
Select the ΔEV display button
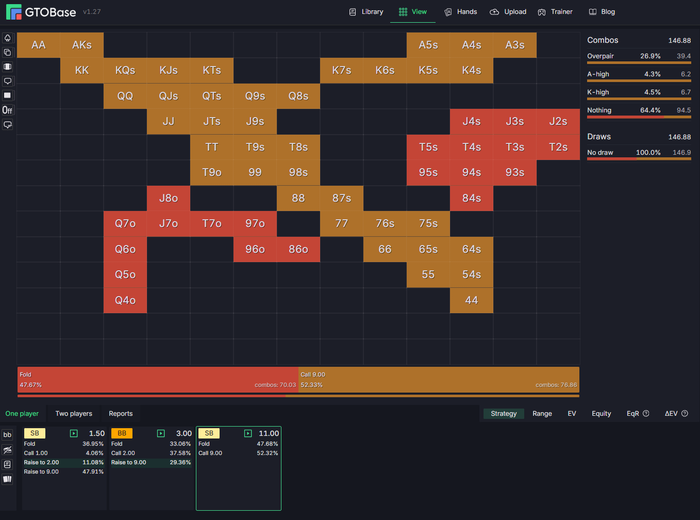[x=671, y=414]
